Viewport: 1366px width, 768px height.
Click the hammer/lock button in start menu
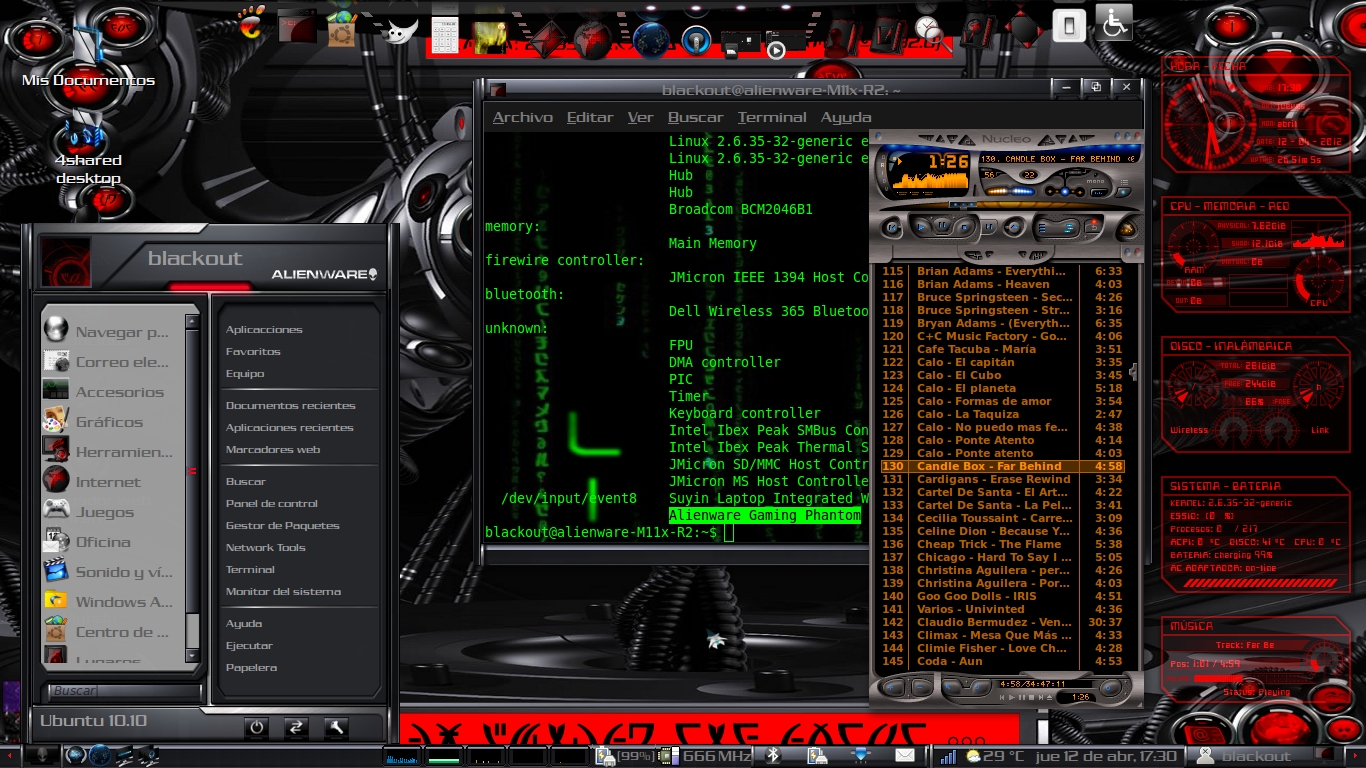coord(335,728)
